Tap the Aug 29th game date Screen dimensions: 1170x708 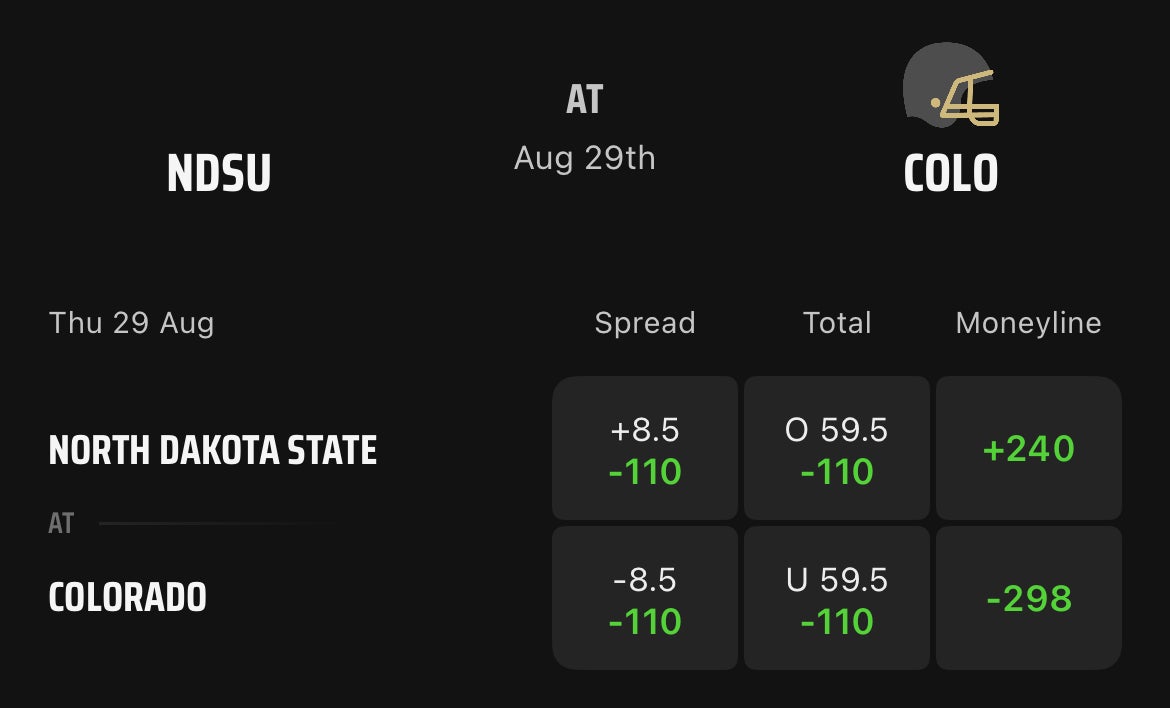pos(584,158)
